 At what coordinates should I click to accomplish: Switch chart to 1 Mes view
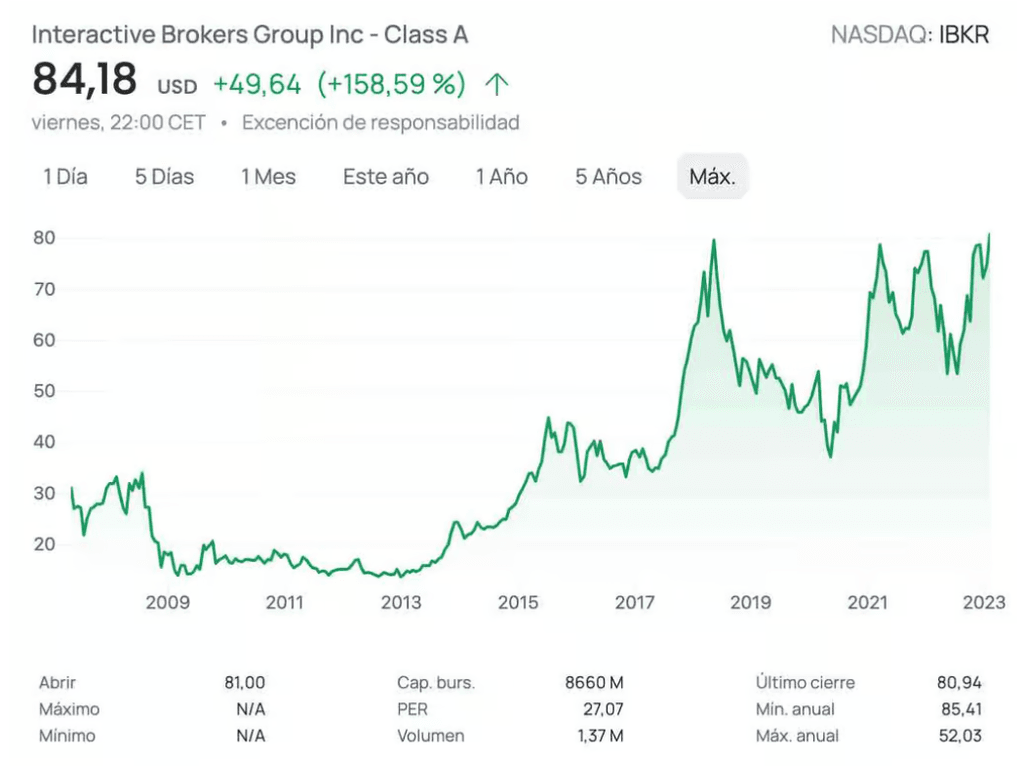coord(268,176)
